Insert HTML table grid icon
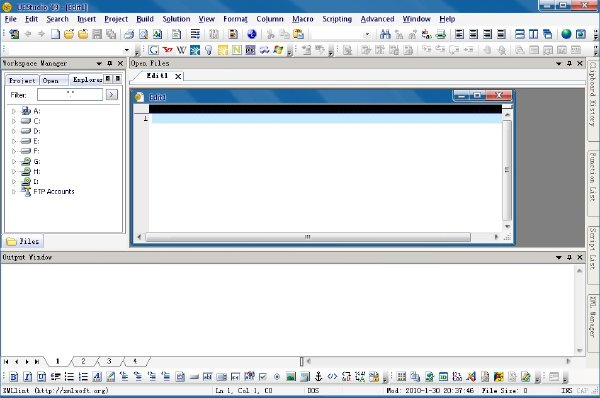Viewport: 600px width, 398px height. point(401,377)
